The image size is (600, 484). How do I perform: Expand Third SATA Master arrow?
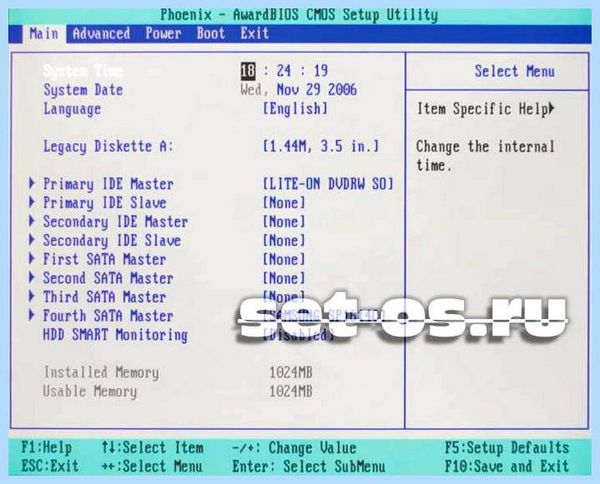[32, 296]
